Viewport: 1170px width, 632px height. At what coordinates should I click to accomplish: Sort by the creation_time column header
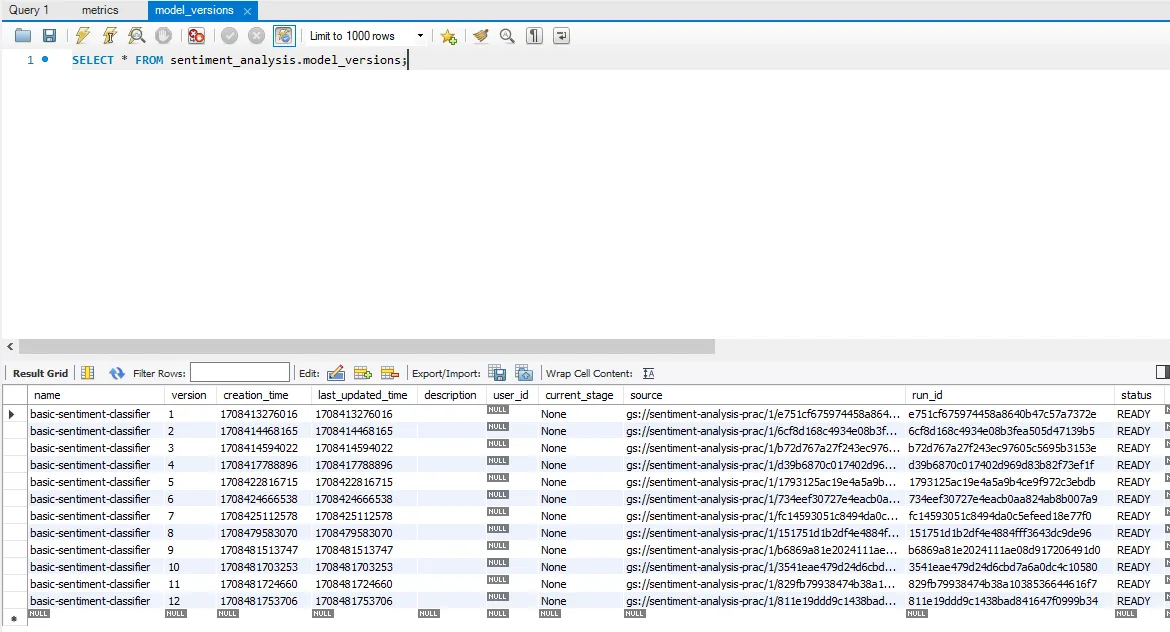pyautogui.click(x=256, y=395)
